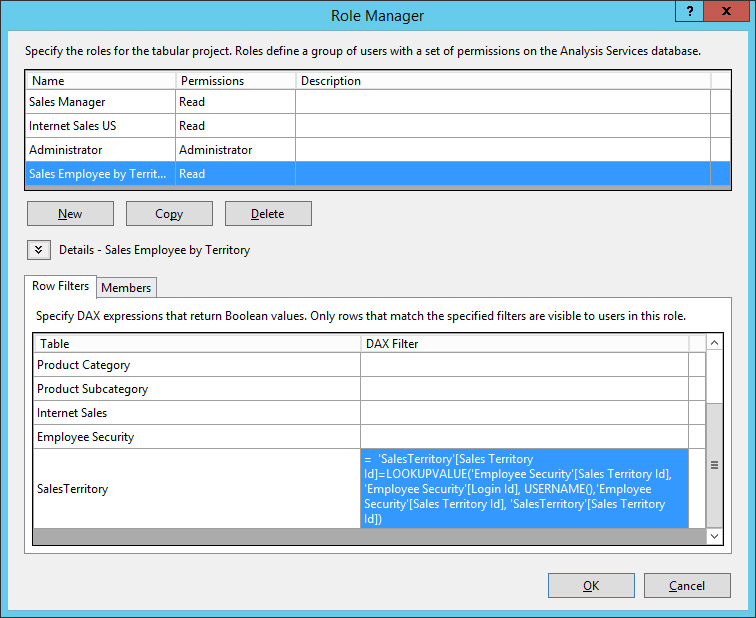Click DAX Filter cell for Employee Security

click(x=524, y=437)
